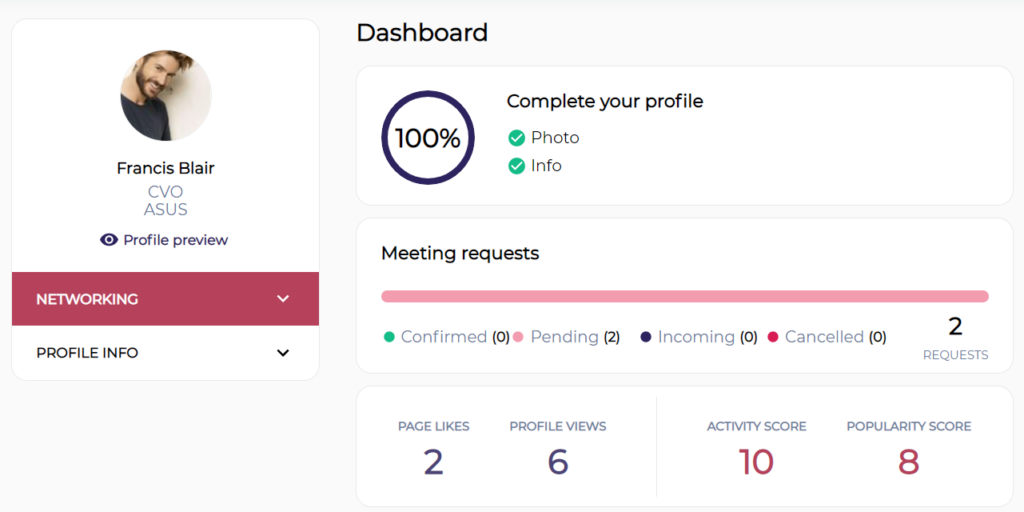Click the pink meeting requests progress bar
Image resolution: width=1024 pixels, height=512 pixels.
click(x=684, y=296)
